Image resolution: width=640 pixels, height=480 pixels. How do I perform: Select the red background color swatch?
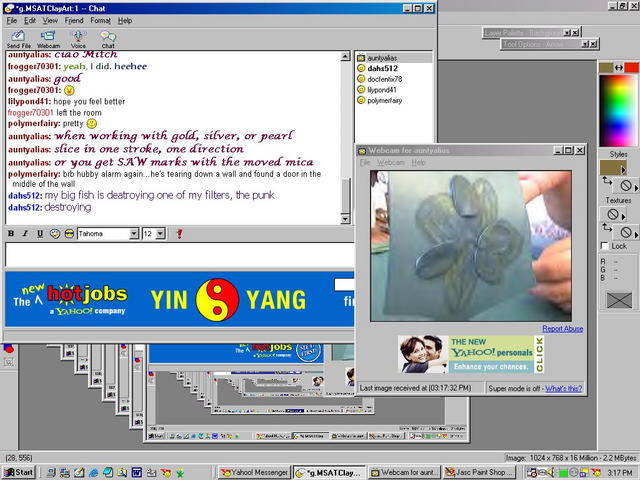631,67
